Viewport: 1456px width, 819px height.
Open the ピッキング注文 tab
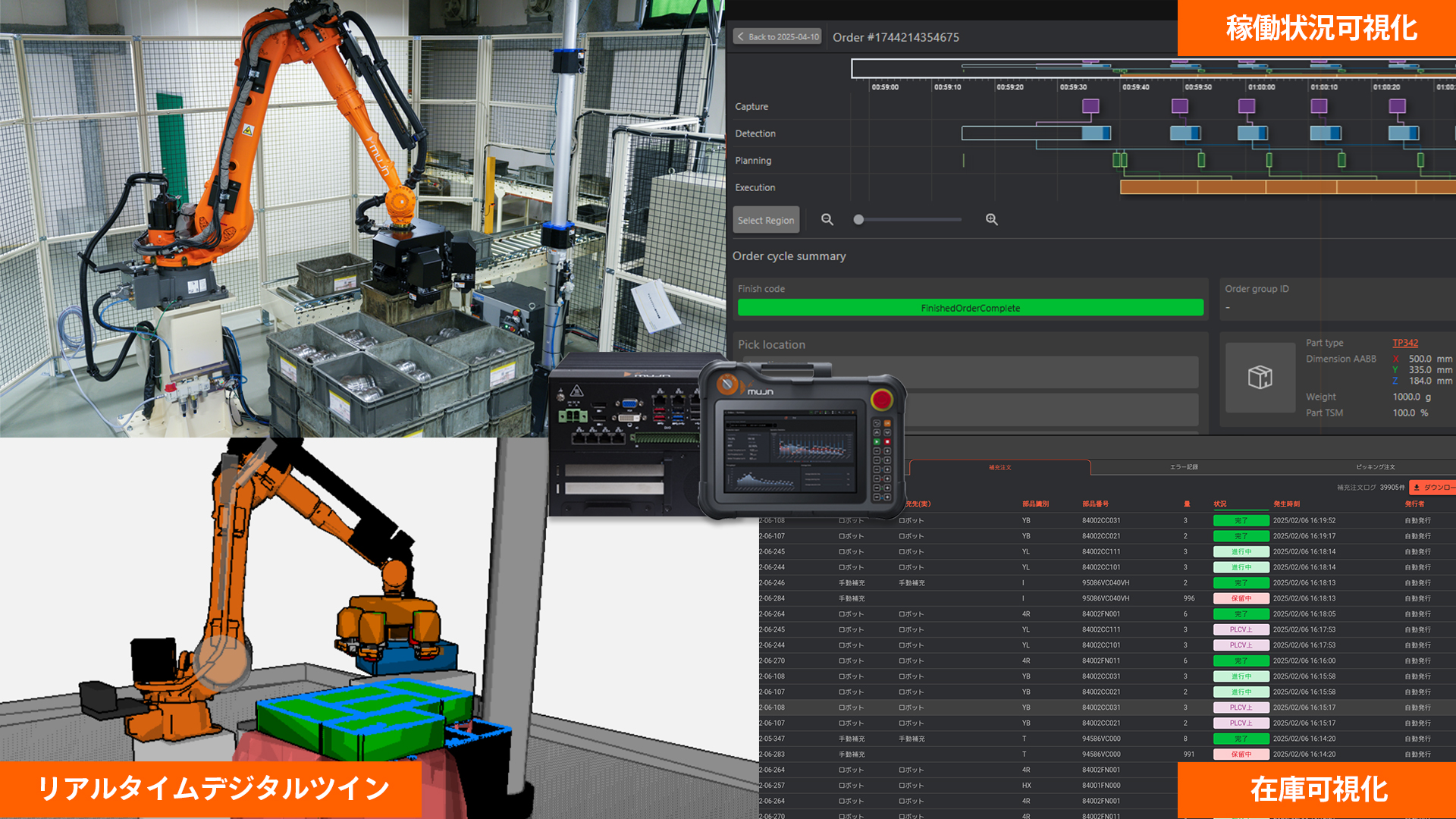coord(1375,467)
